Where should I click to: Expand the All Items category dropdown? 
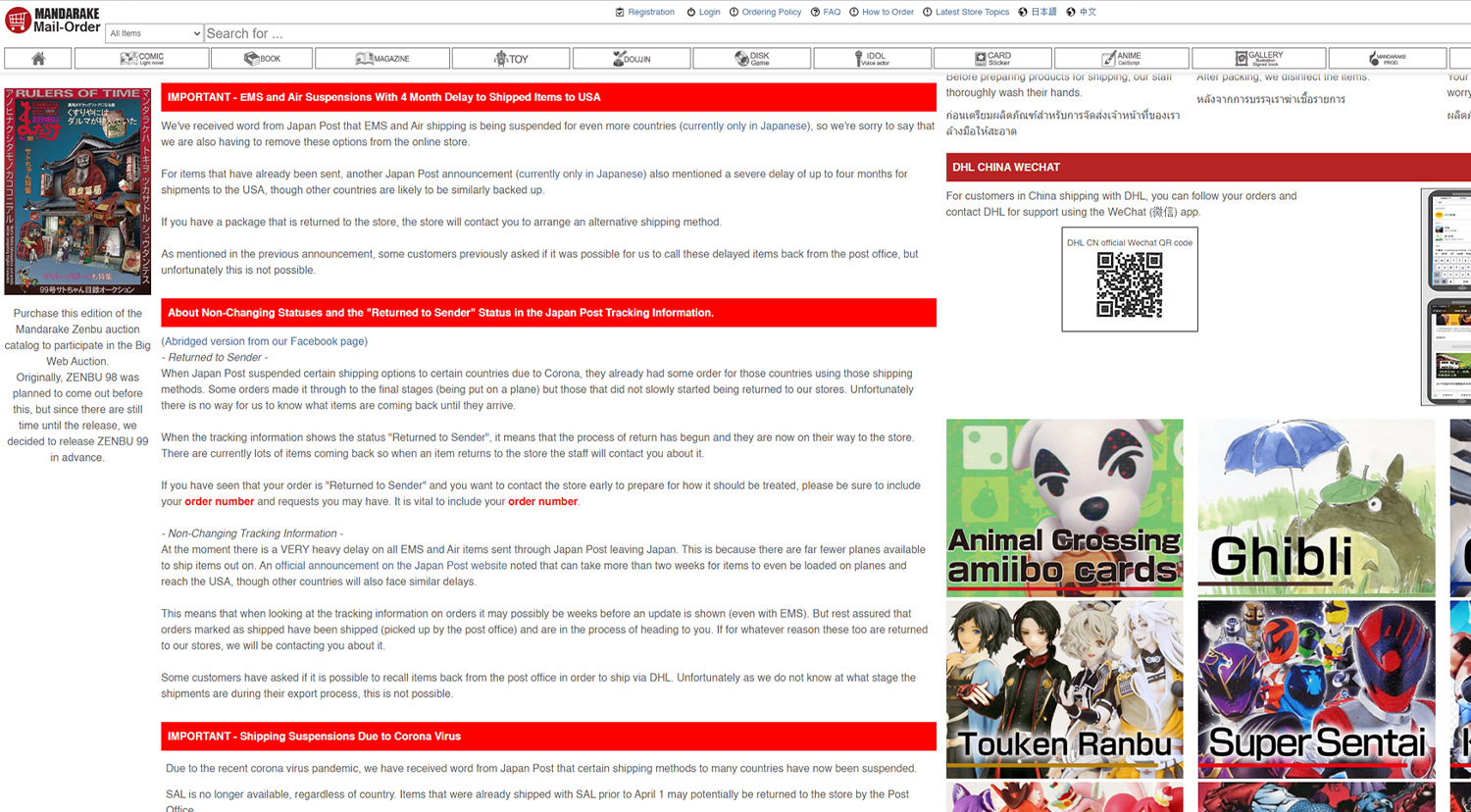pos(154,33)
